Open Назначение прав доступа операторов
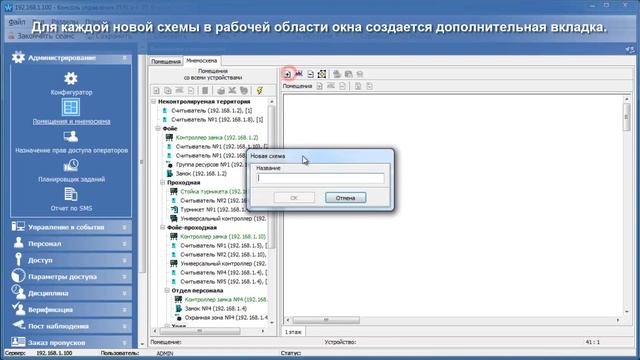 tap(71, 136)
